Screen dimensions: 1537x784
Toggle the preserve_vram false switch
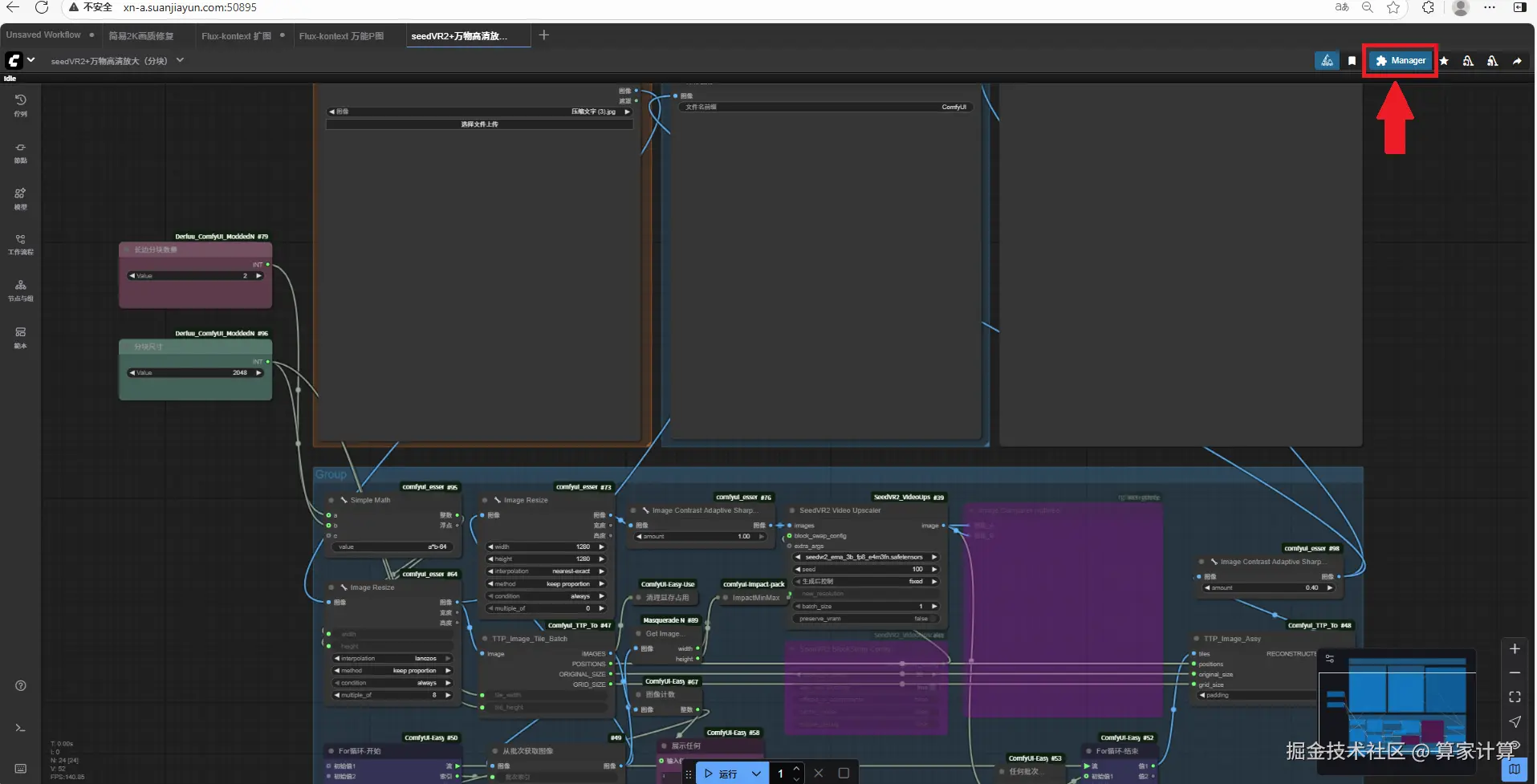pyautogui.click(x=865, y=619)
